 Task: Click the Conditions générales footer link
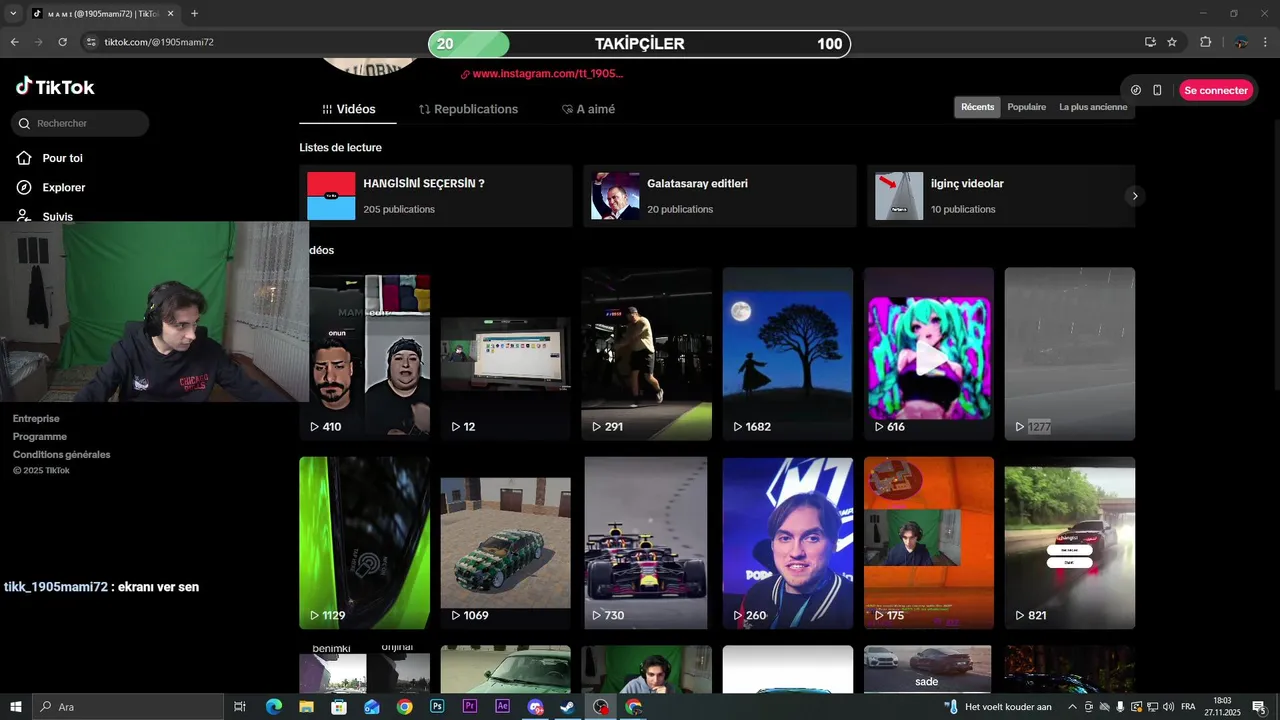[x=61, y=455]
